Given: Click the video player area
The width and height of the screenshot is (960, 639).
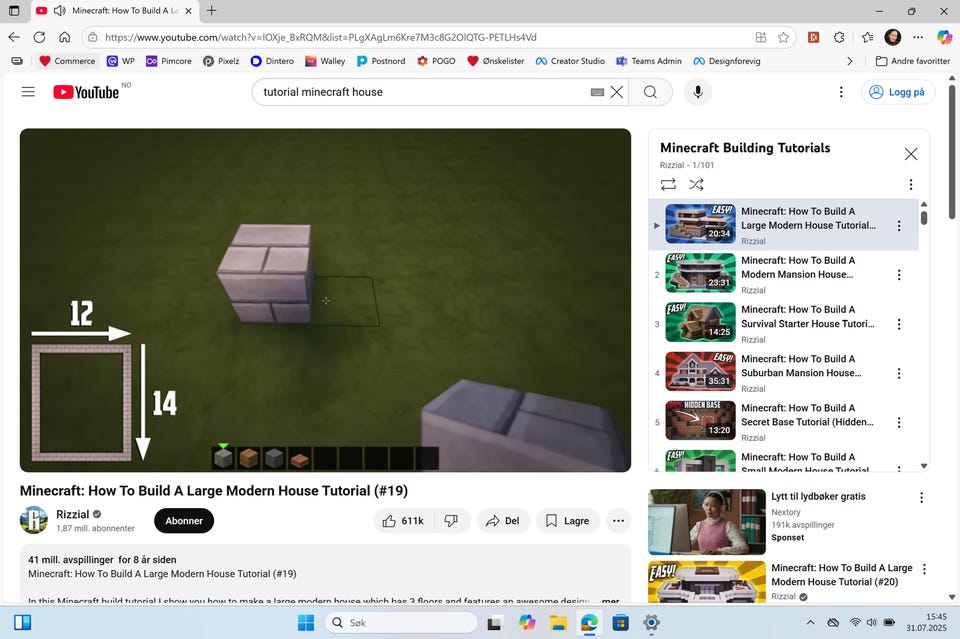Looking at the screenshot, I should tap(325, 300).
